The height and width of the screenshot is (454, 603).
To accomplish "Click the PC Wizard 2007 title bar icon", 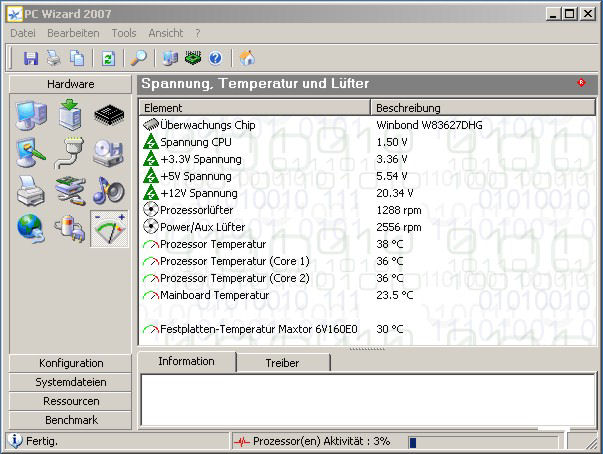I will [15, 15].
